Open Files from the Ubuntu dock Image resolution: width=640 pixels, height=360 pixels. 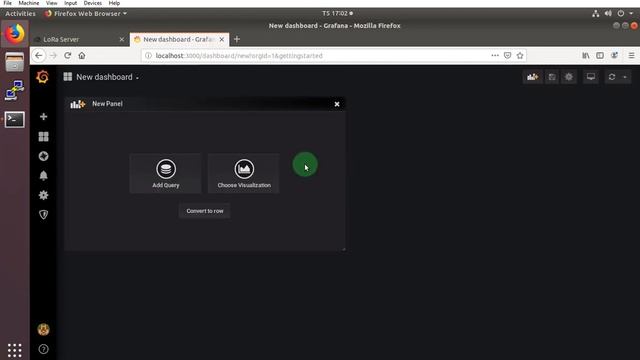[15, 62]
